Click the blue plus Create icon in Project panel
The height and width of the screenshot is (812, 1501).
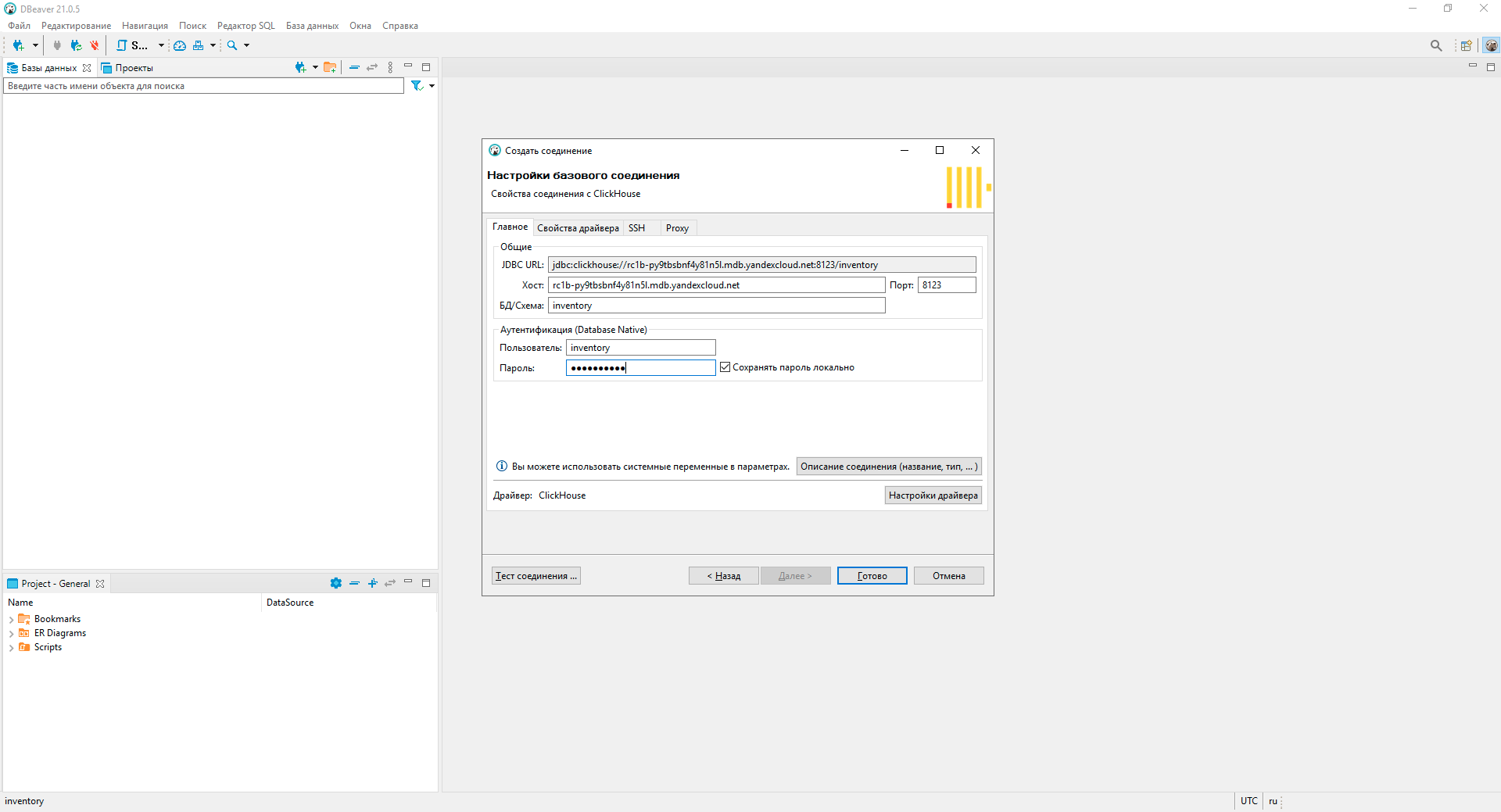pos(373,583)
